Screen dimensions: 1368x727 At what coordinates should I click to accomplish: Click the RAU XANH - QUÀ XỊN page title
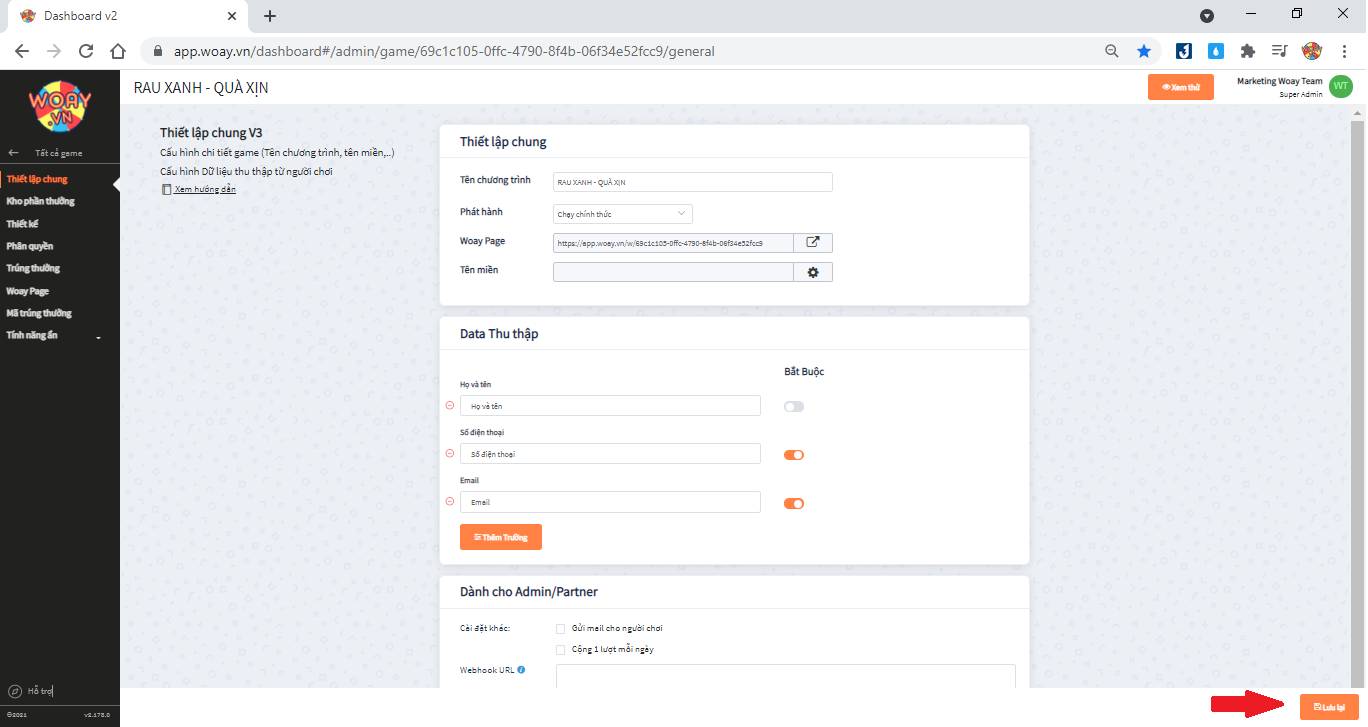click(201, 88)
